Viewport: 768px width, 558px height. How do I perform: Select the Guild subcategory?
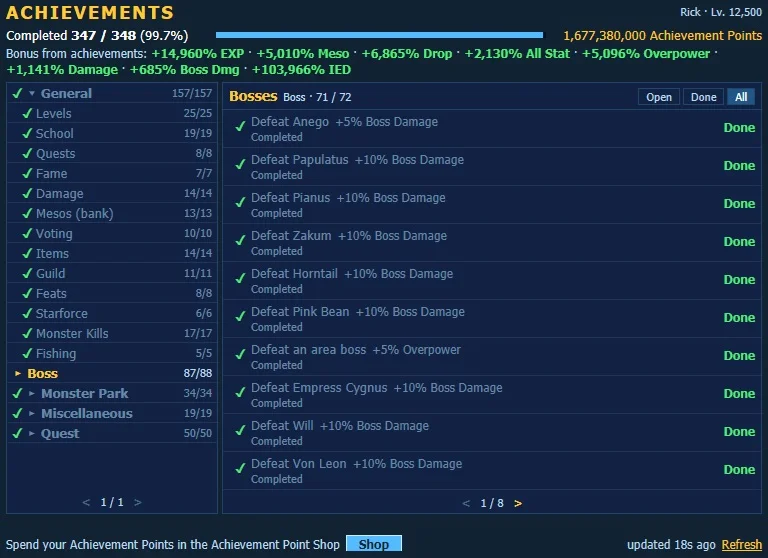(x=112, y=273)
